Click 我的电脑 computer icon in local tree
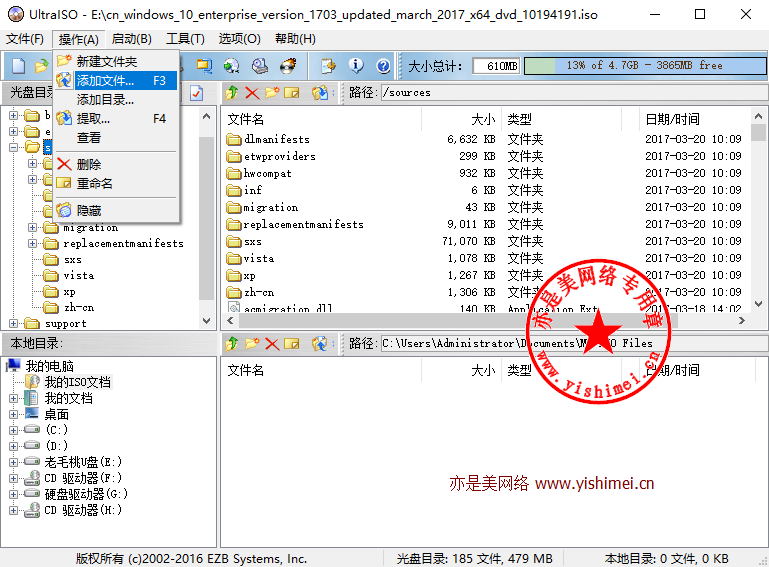The height and width of the screenshot is (567, 769). pos(13,366)
